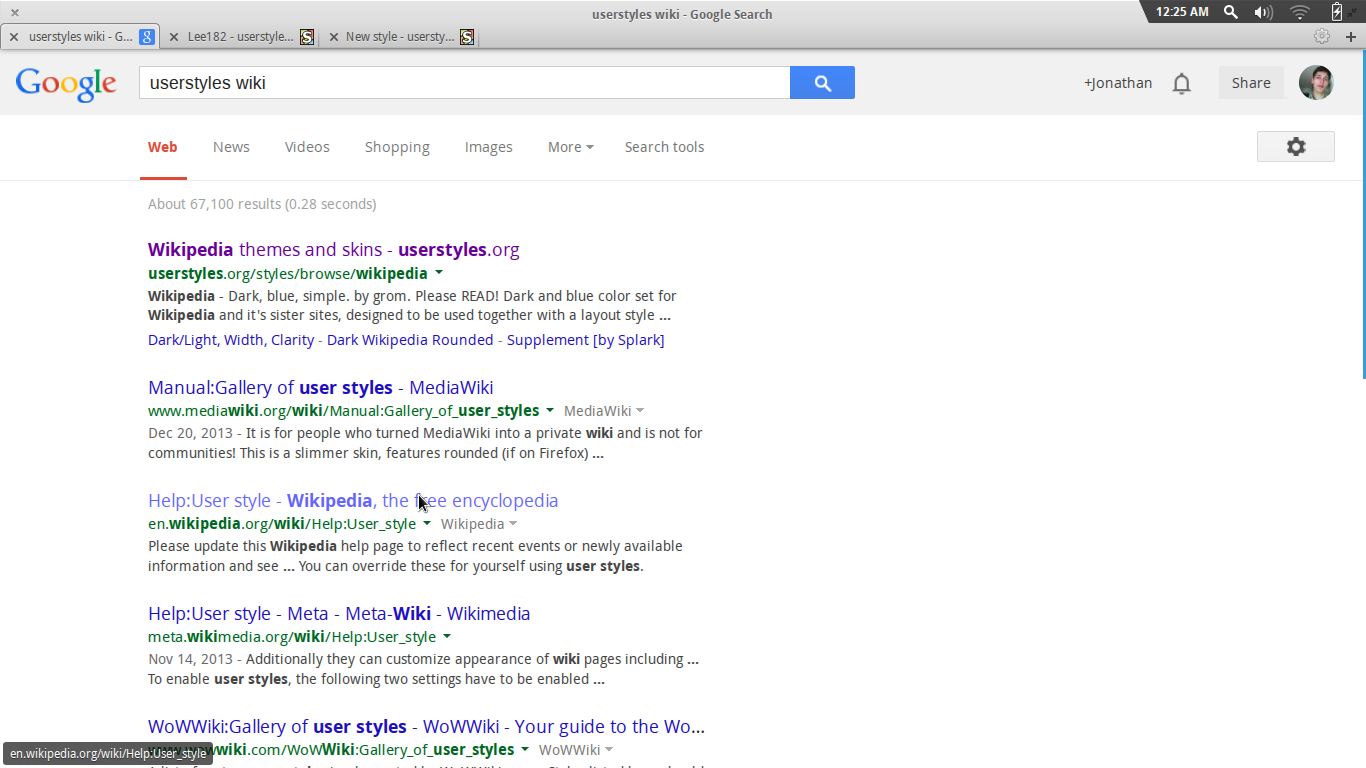Select the Videos search tab
The width and height of the screenshot is (1366, 768).
[x=307, y=147]
